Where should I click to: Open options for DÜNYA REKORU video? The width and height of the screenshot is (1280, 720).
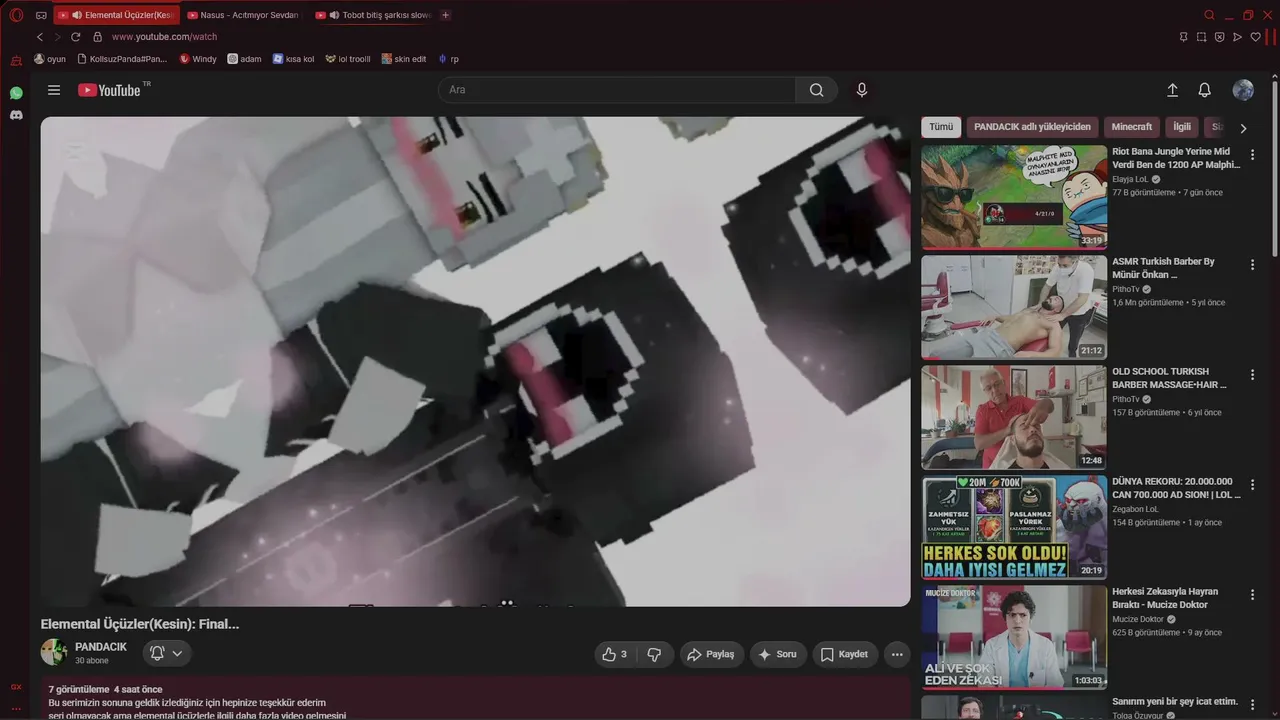coord(1252,485)
